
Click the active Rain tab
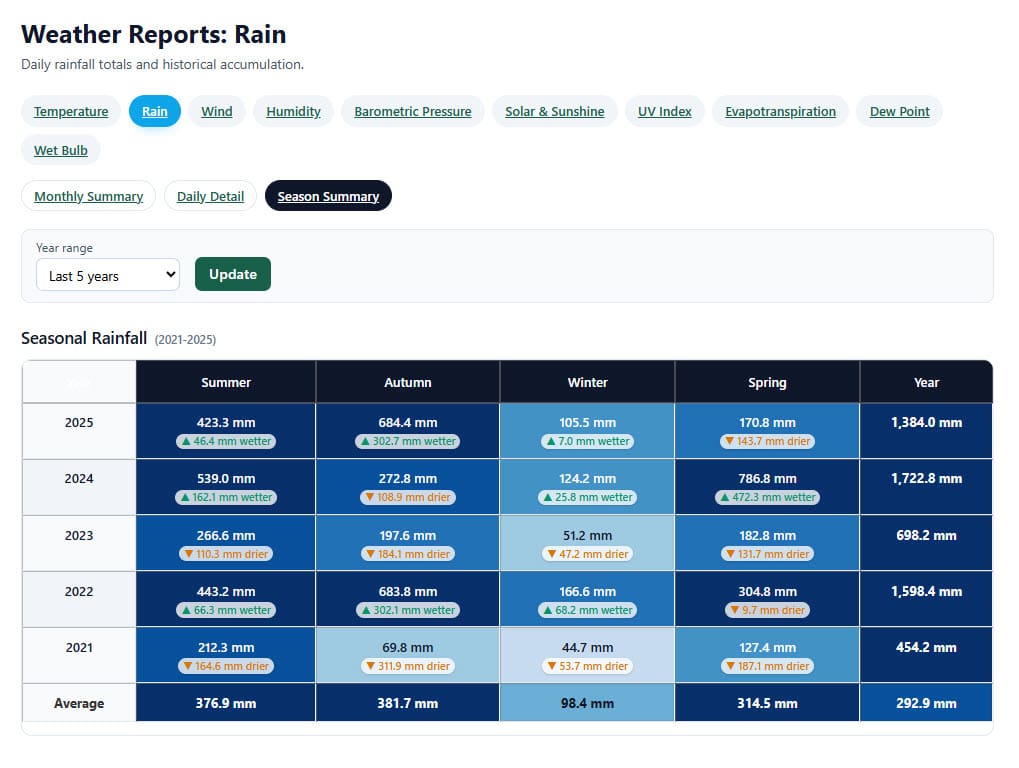click(x=155, y=111)
